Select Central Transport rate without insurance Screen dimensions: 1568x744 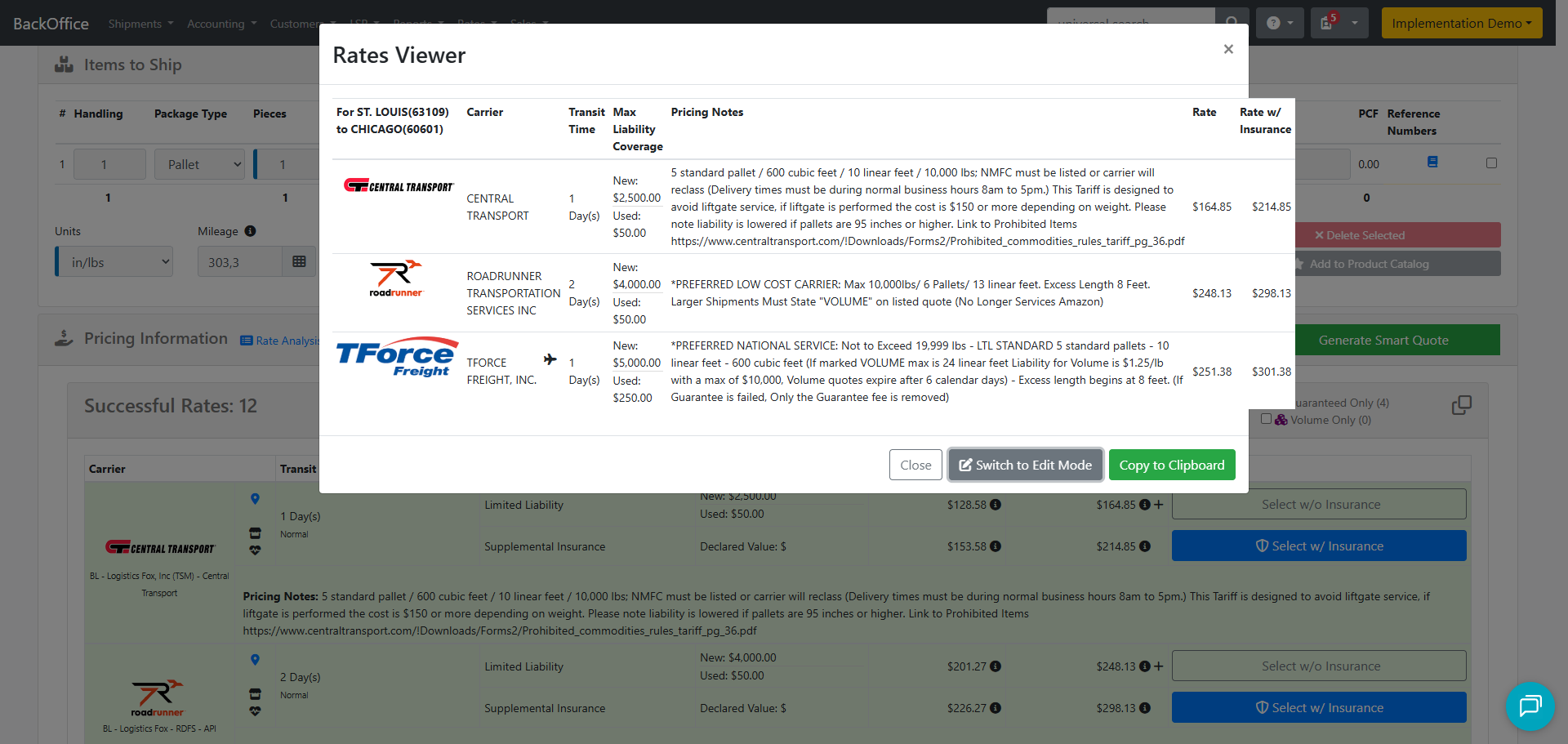point(1319,504)
